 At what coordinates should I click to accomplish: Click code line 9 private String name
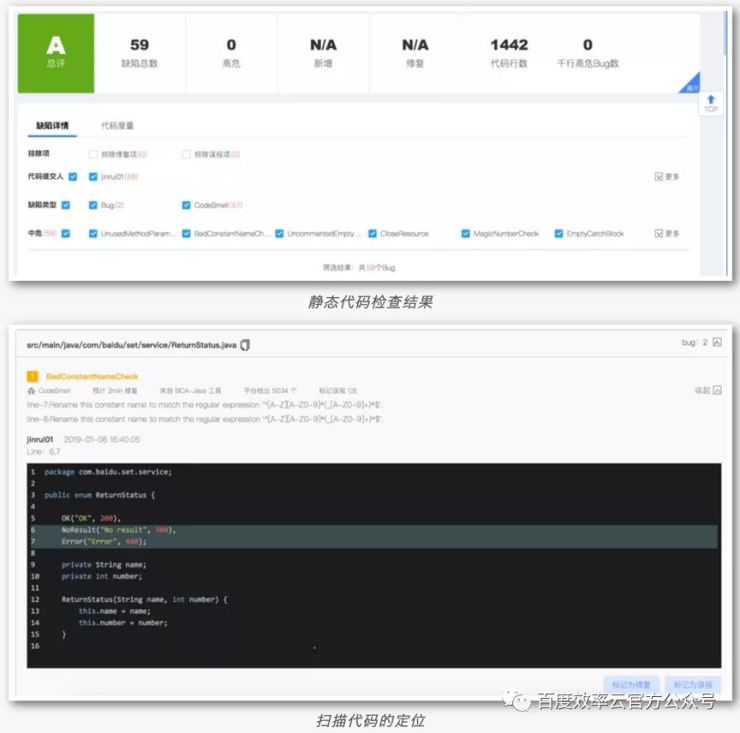point(104,565)
